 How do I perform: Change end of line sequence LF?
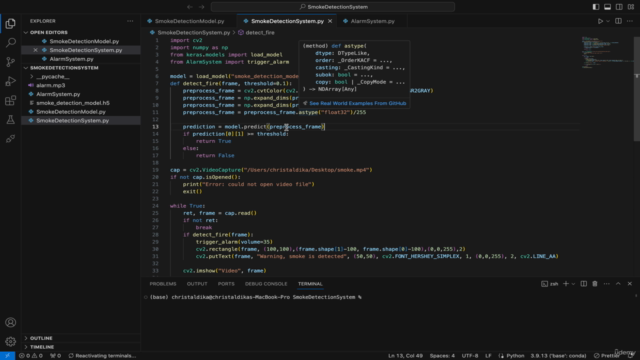(x=488, y=356)
